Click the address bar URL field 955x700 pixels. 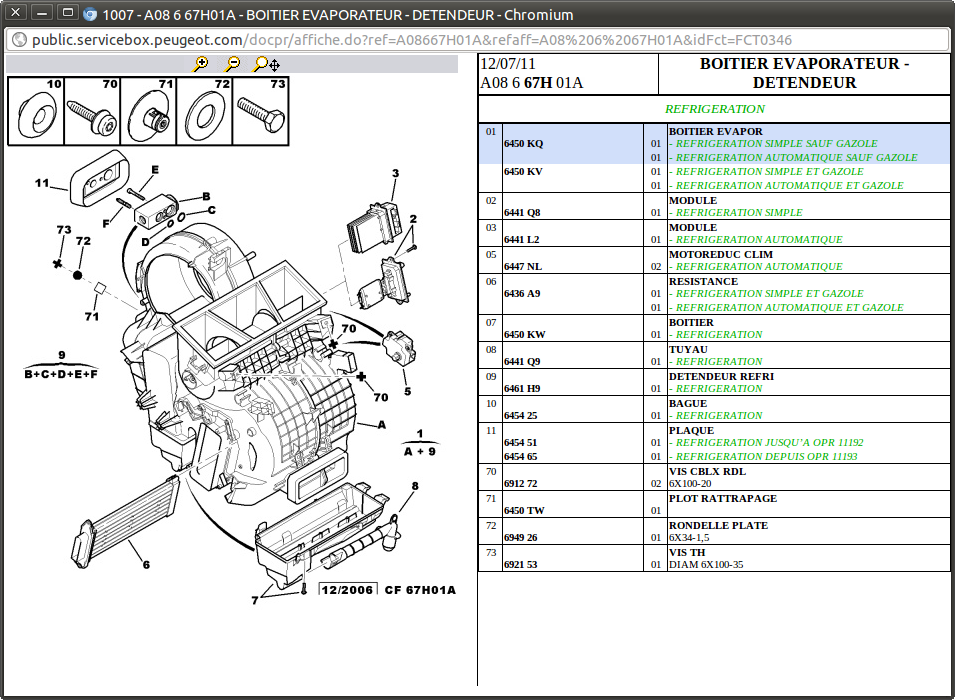pos(477,40)
